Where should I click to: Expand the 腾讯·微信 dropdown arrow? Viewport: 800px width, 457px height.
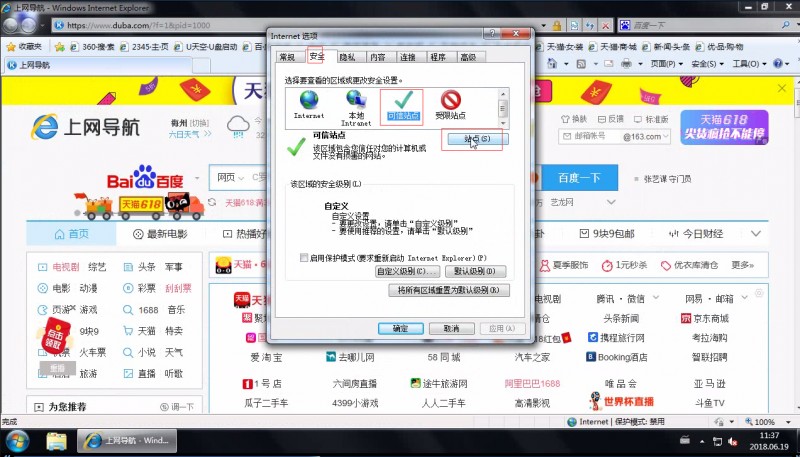656,297
